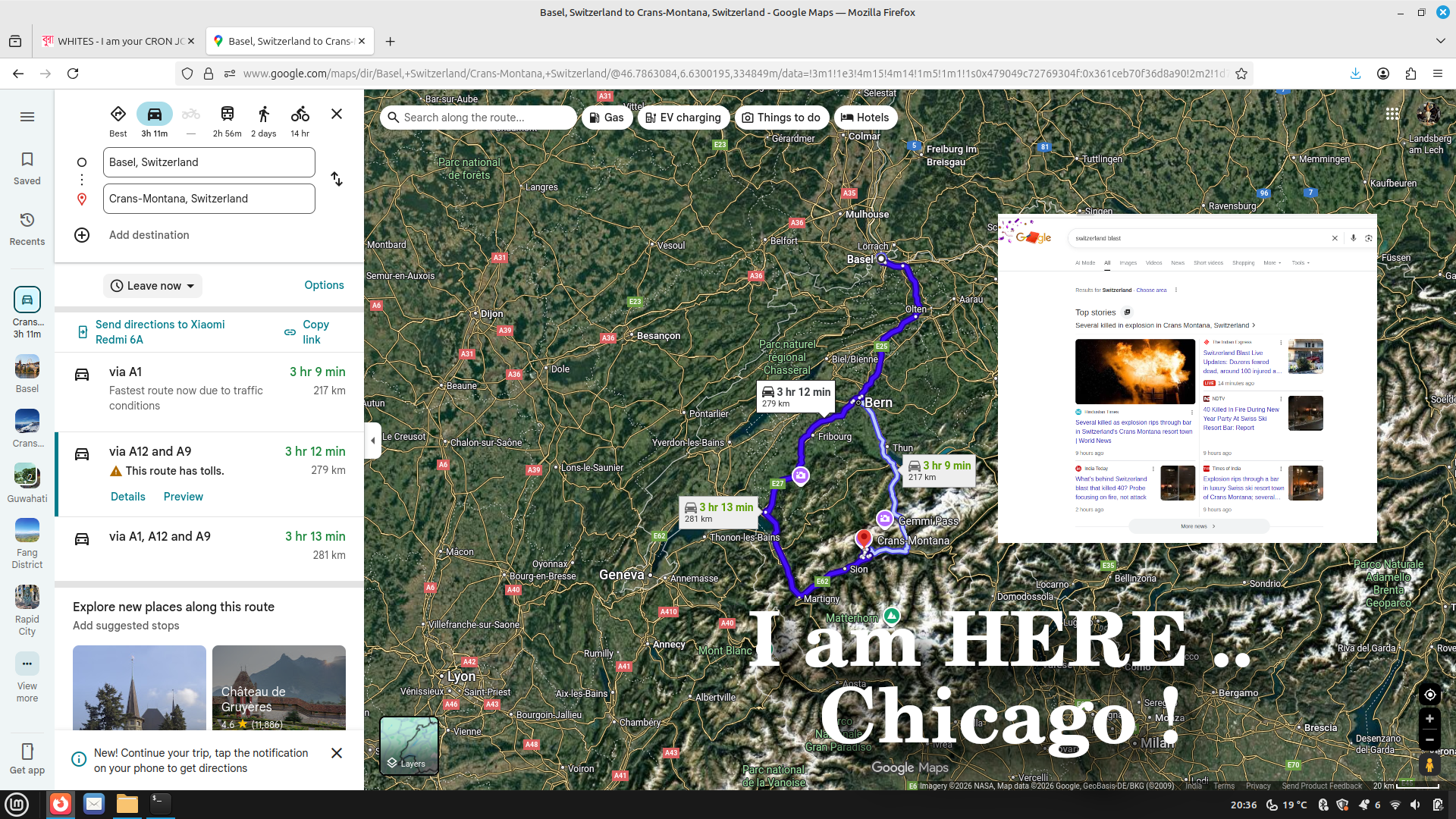This screenshot has width=1456, height=819.
Task: Toggle the Layers map view thumbnail
Action: click(x=409, y=745)
